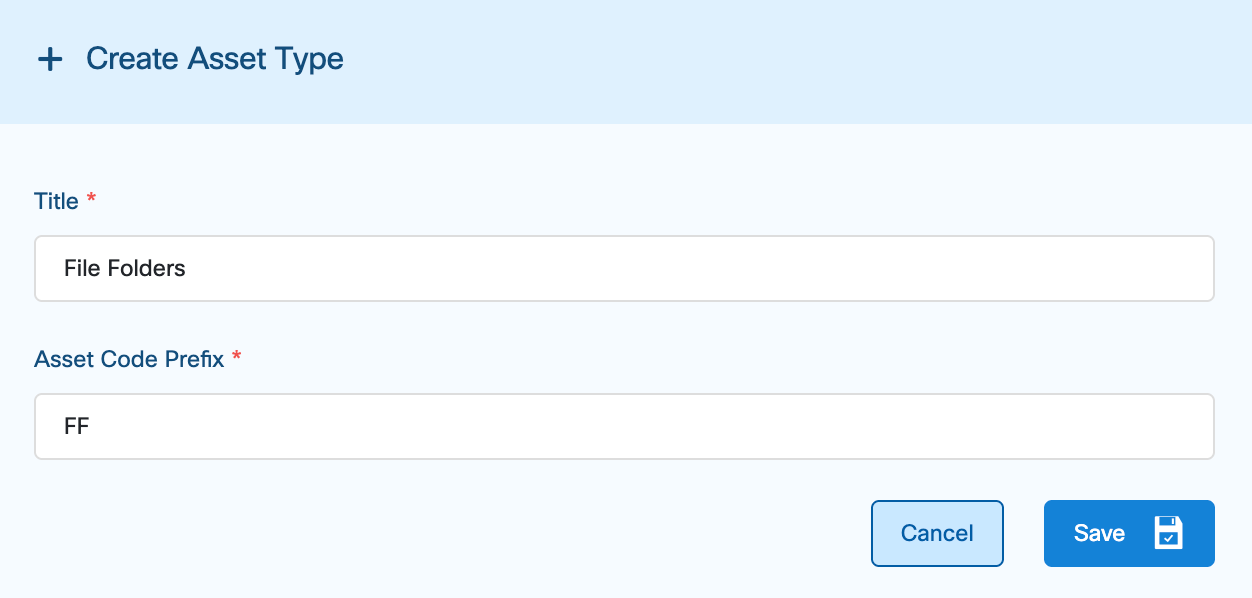Screen dimensions: 1252x598
Task: Click the plus icon in the header
Action: click(x=50, y=59)
